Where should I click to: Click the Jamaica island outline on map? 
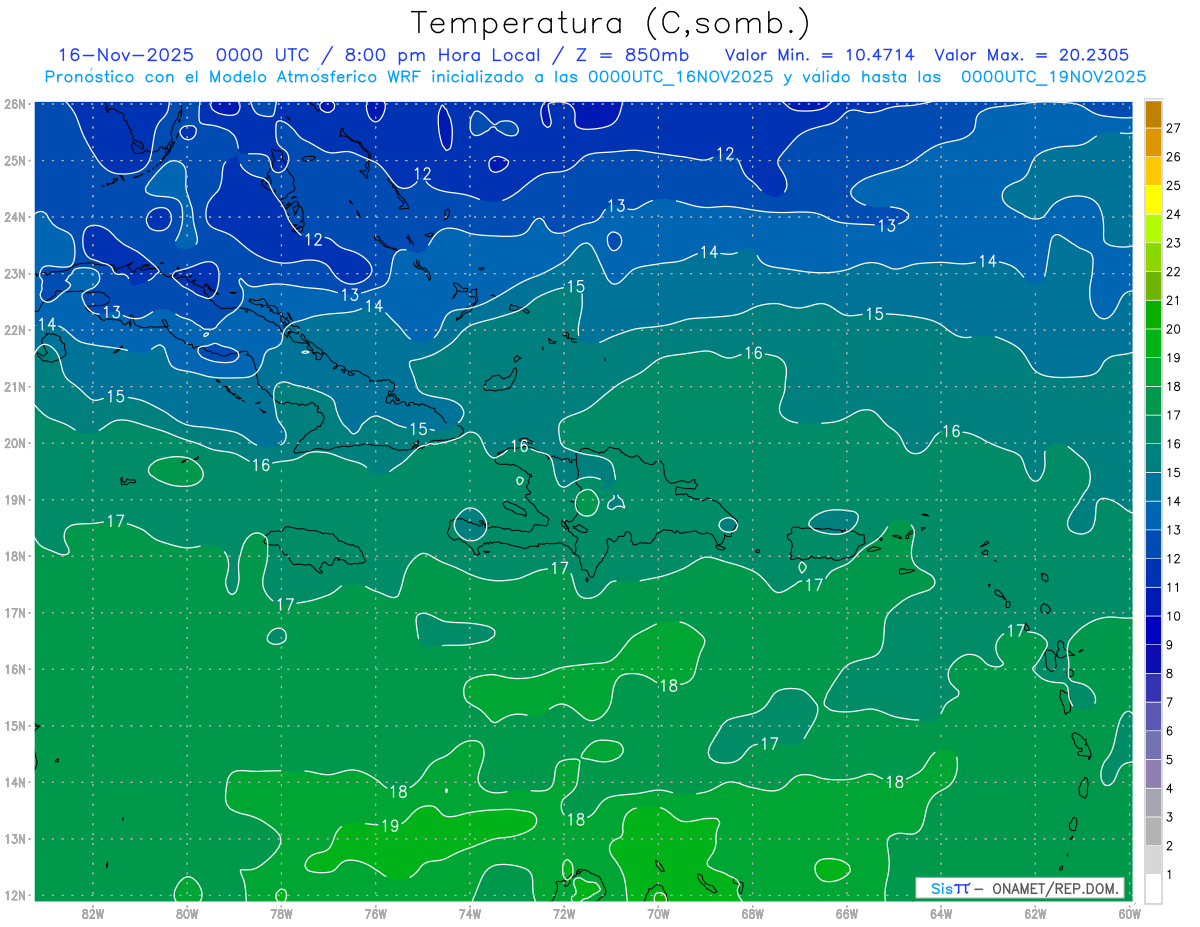click(313, 548)
